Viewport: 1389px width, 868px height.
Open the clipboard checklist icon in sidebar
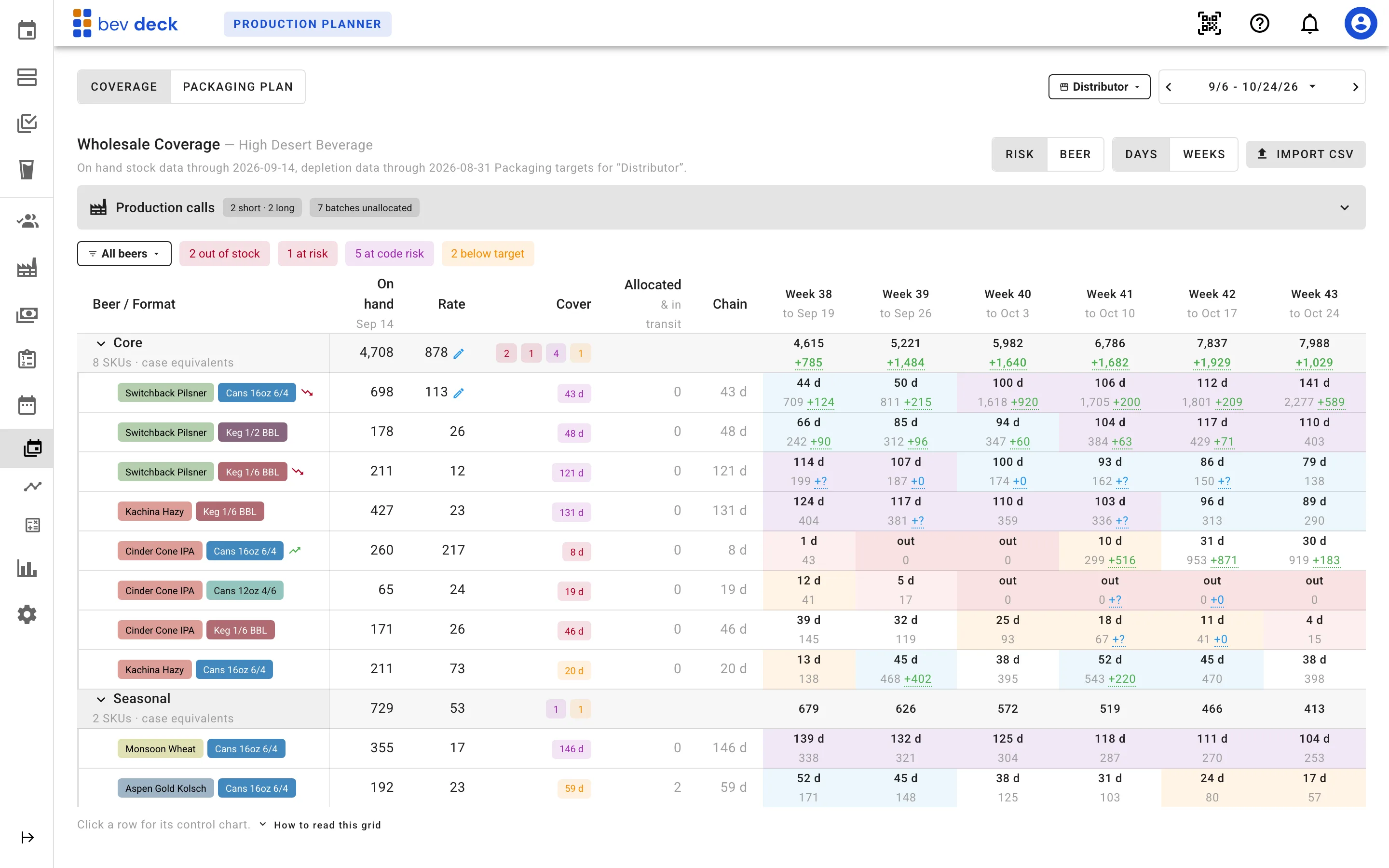pyautogui.click(x=27, y=359)
